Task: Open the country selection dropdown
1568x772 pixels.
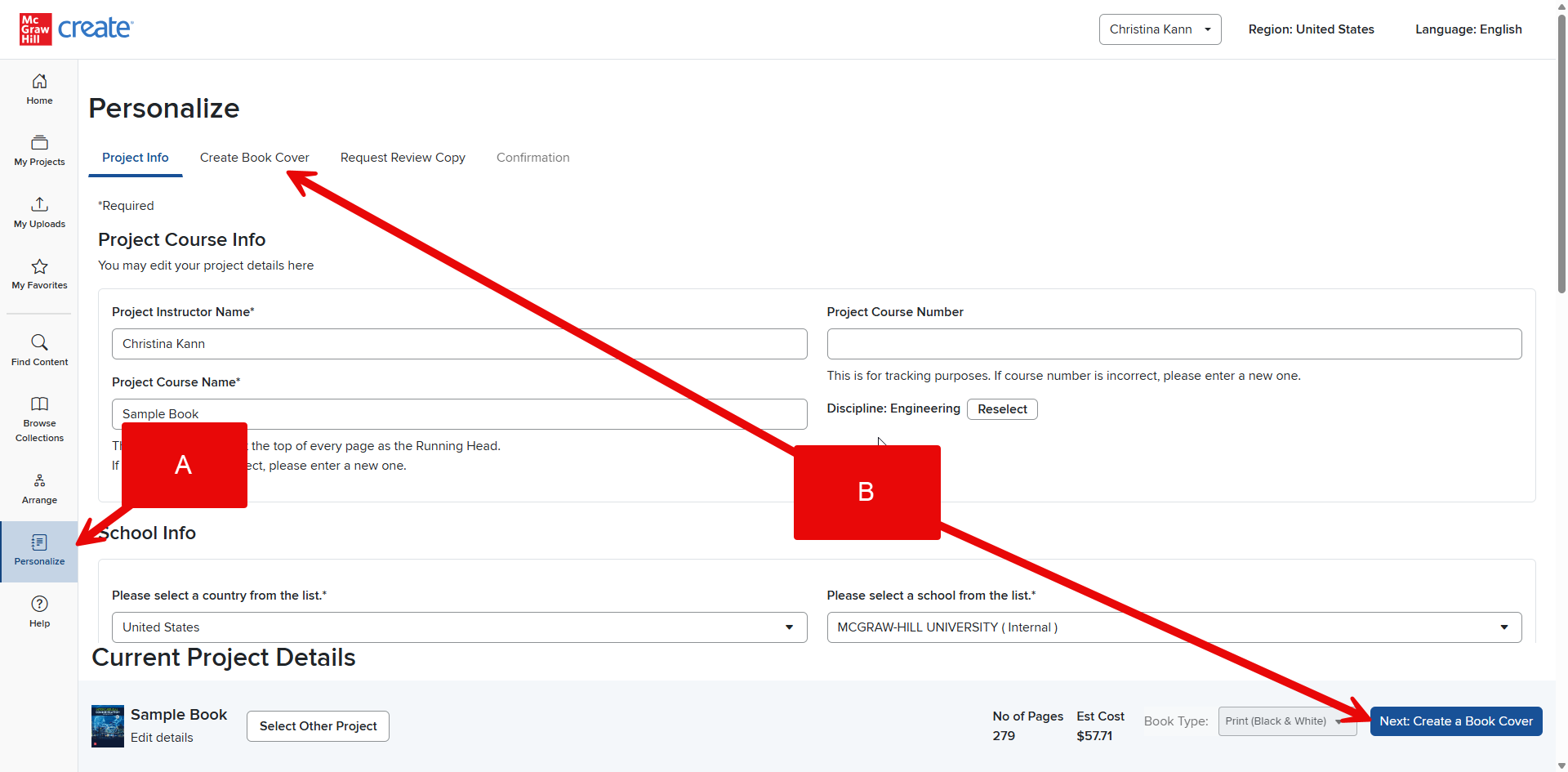Action: (x=459, y=627)
